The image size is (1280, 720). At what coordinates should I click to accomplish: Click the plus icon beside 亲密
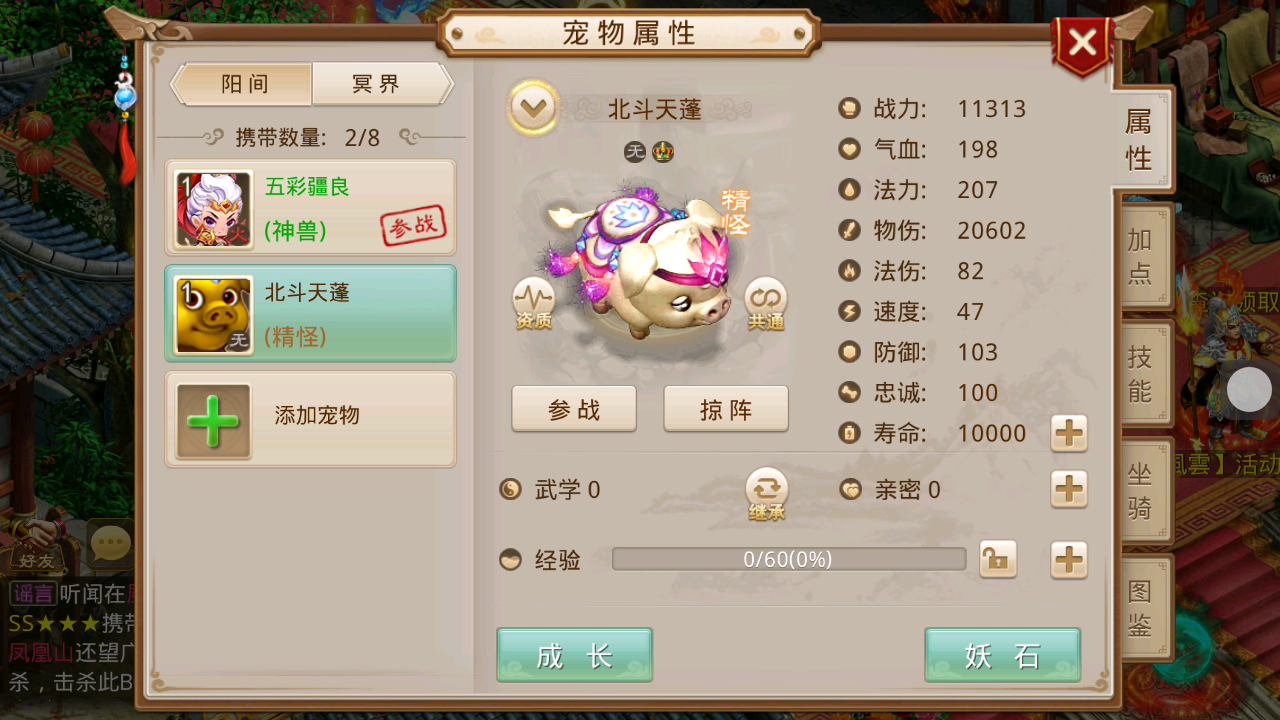click(x=1069, y=489)
